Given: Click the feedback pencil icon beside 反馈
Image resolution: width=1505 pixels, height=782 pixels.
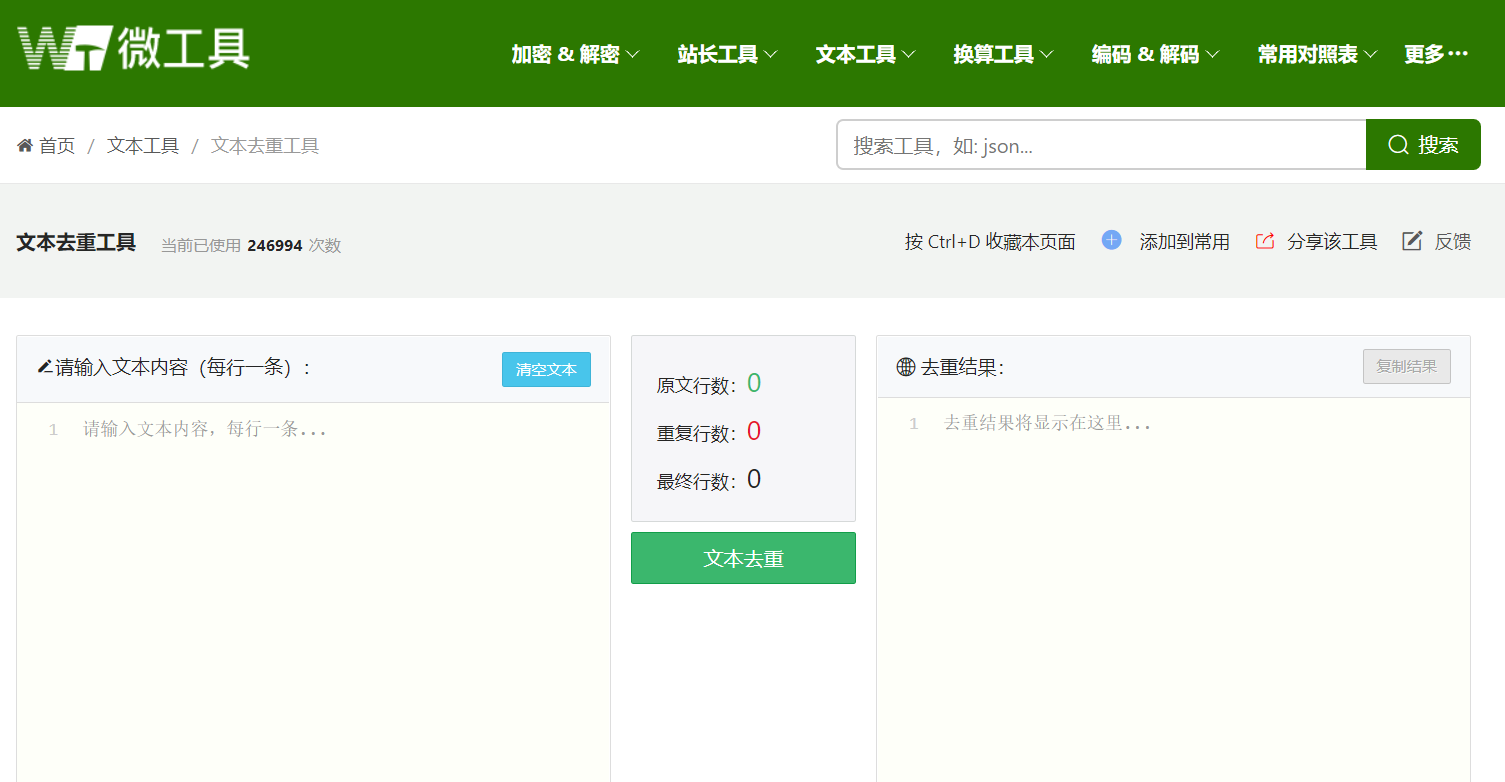Looking at the screenshot, I should pyautogui.click(x=1412, y=241).
